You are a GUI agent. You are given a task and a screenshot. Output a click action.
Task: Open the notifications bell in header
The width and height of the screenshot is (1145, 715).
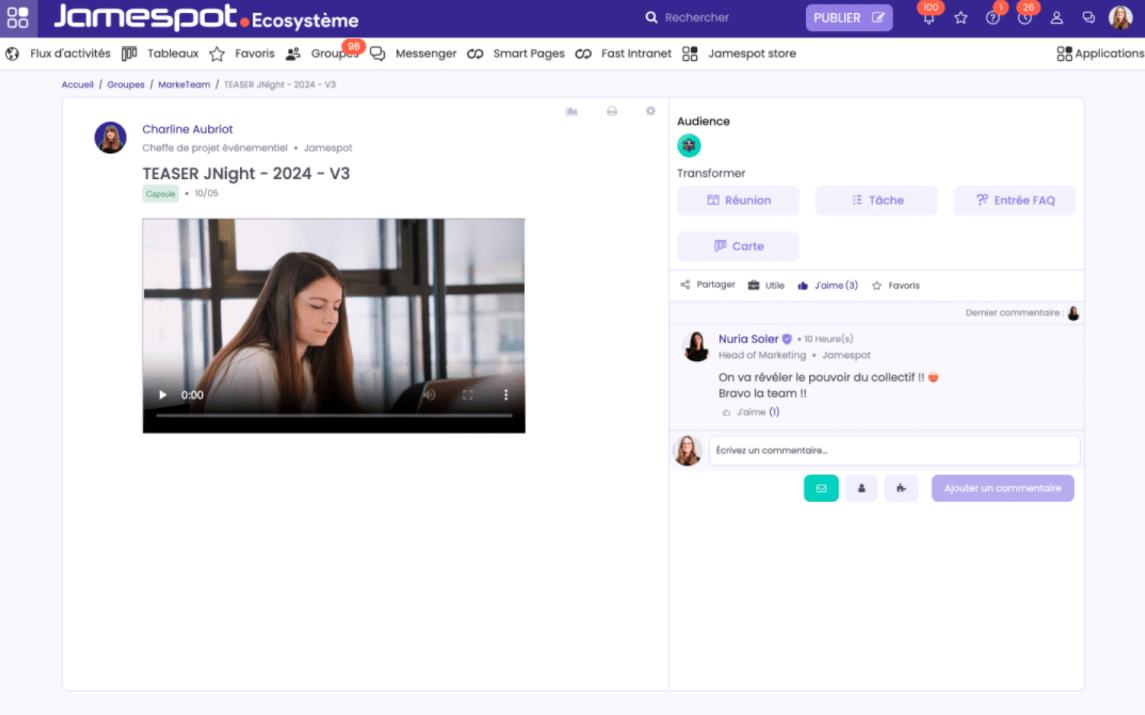(x=929, y=18)
